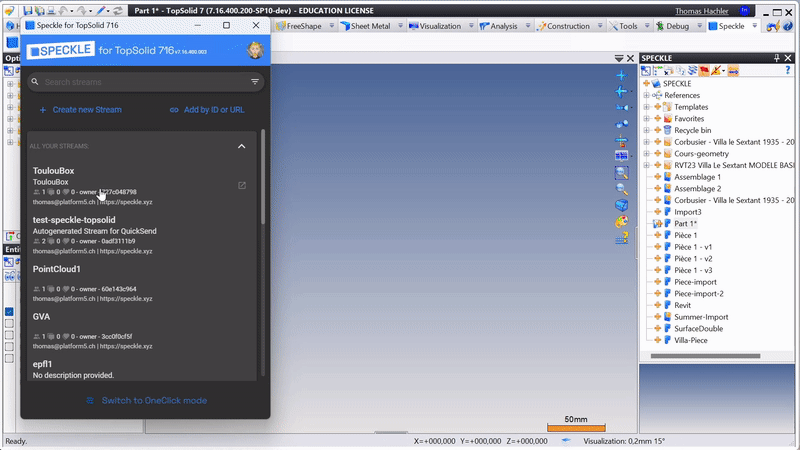Screen dimensions: 800x450
Task: Click the tree structure icon in SPECKLE toolbar
Action: (657, 70)
